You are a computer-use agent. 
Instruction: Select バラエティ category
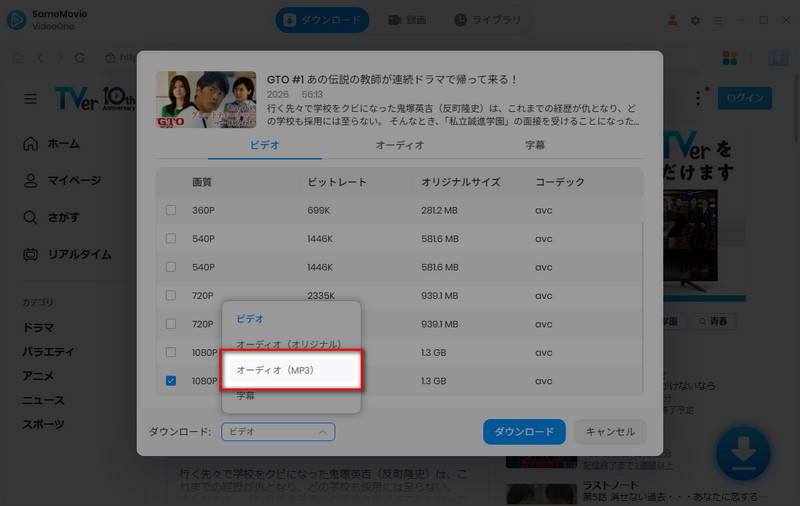point(48,352)
